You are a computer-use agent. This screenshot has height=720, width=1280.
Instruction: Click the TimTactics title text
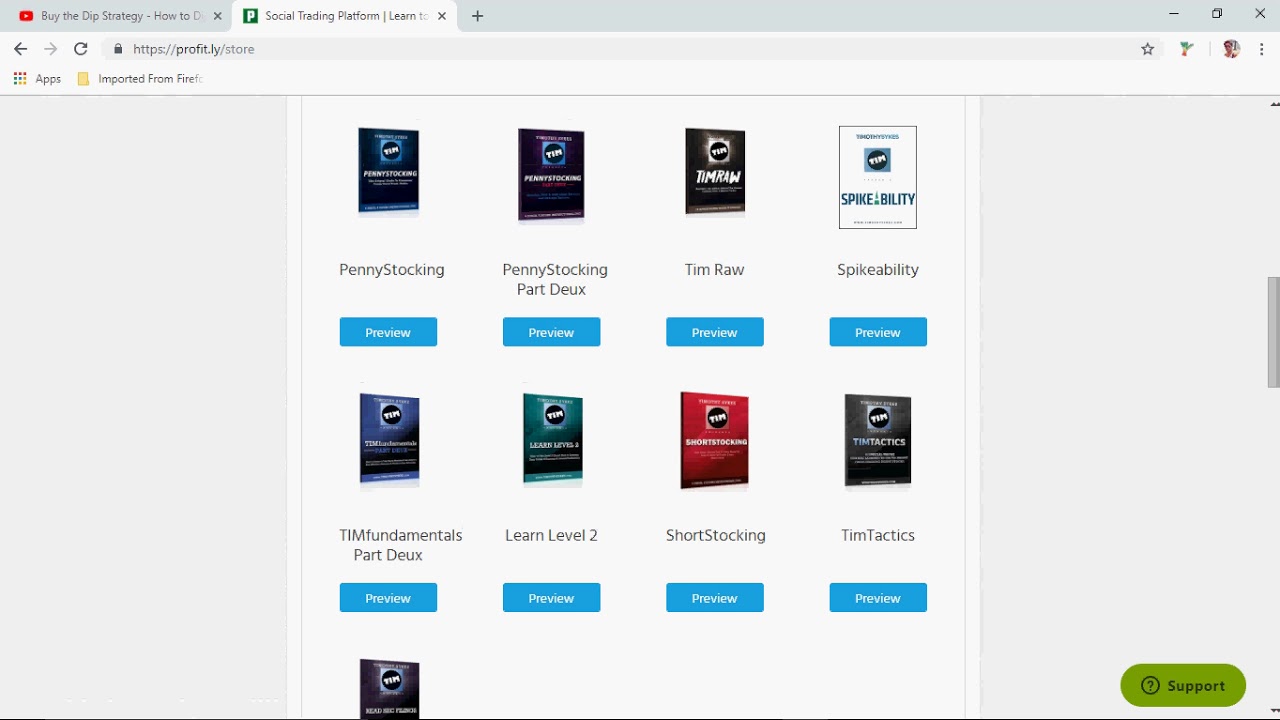tap(878, 535)
